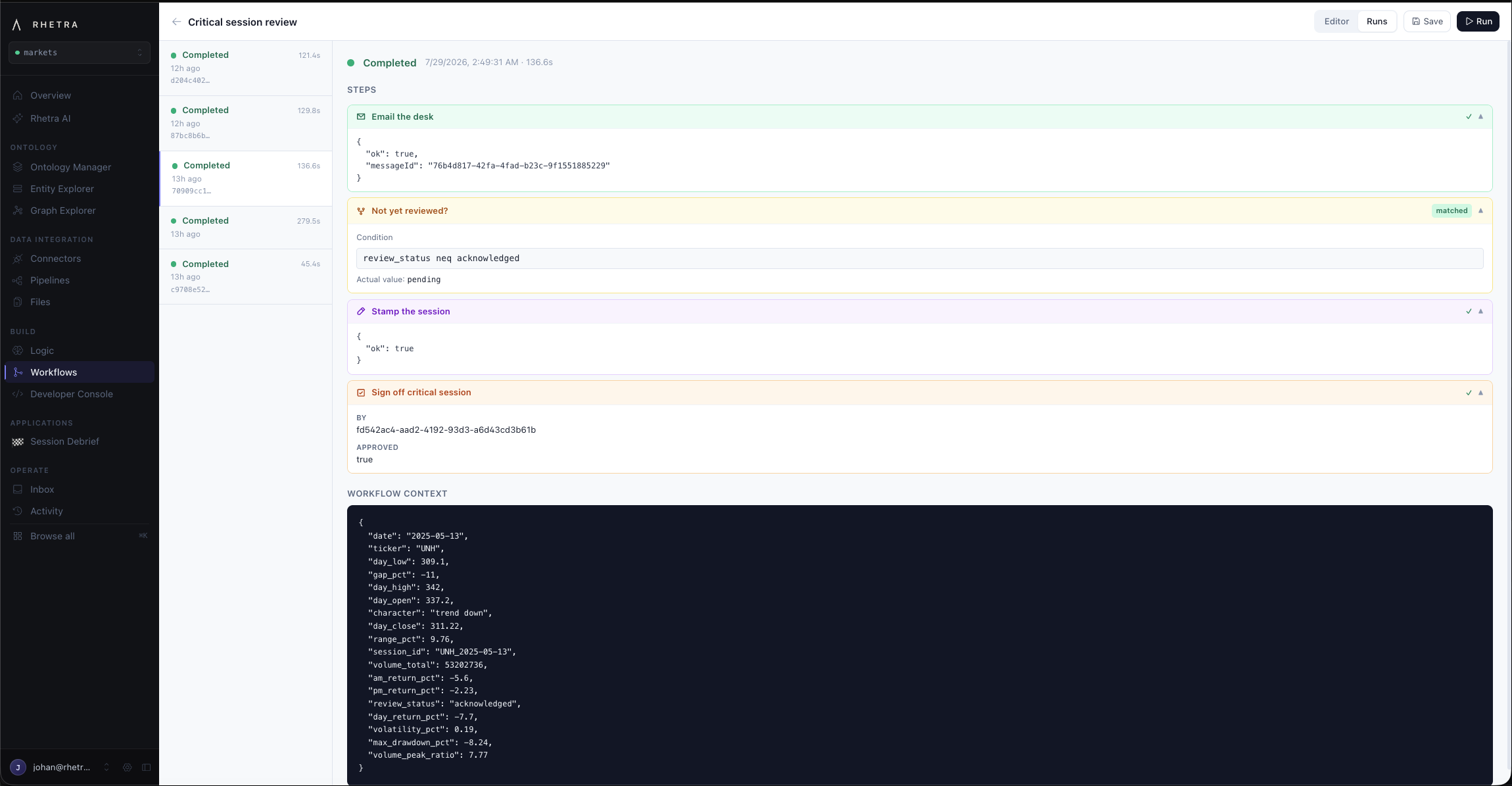This screenshot has height=786, width=1512.
Task: Click the Session Debrief checkered flag icon
Action: coord(18,442)
